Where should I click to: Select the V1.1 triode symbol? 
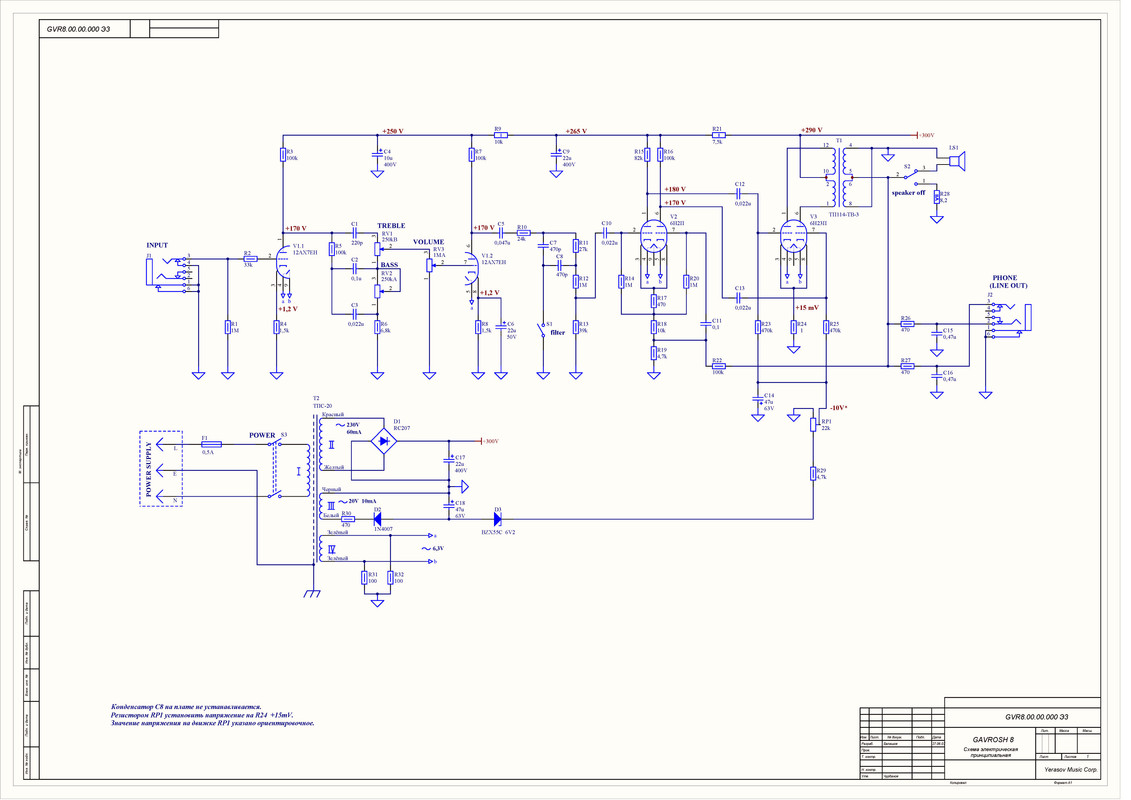click(283, 262)
